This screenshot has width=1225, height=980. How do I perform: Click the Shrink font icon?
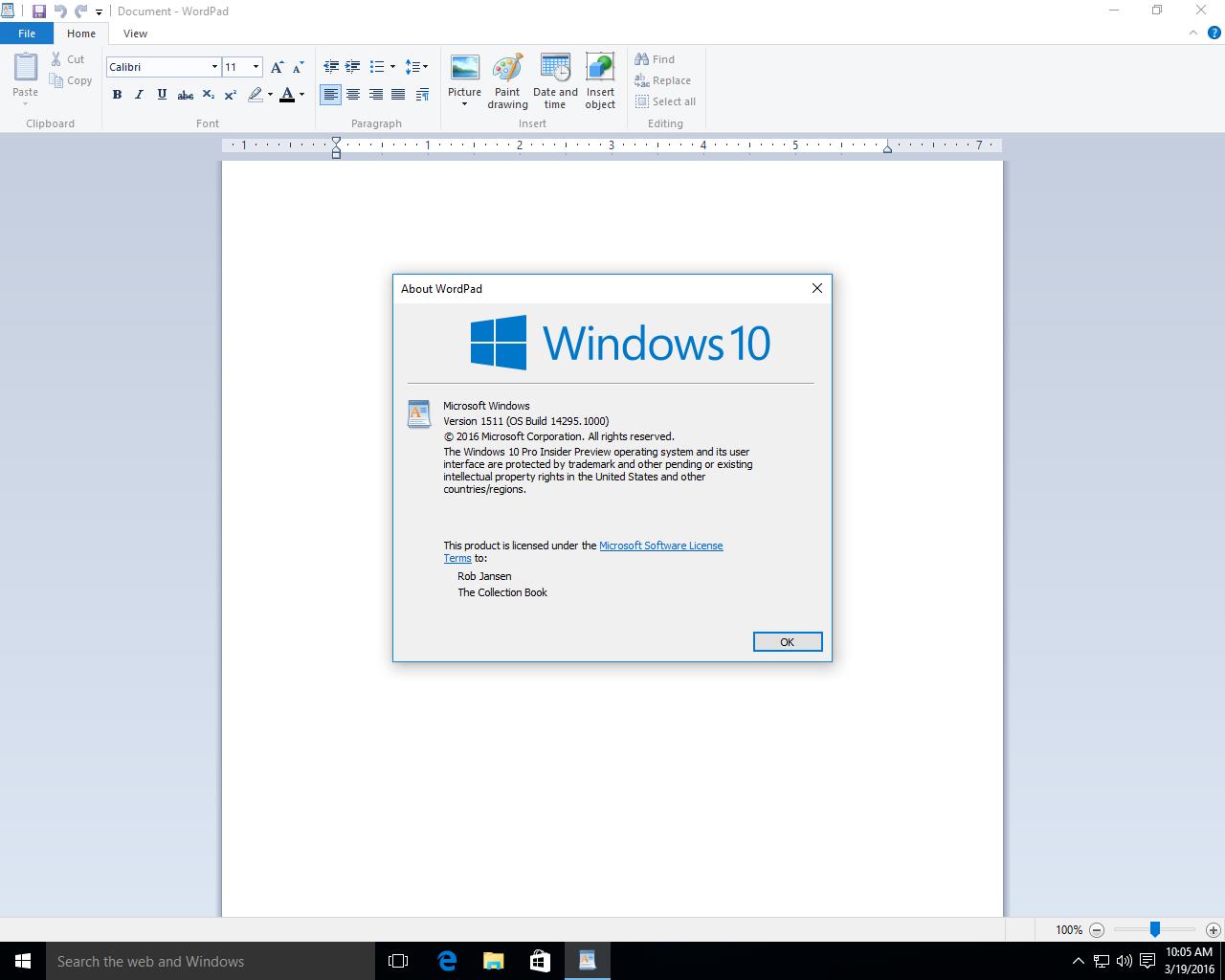[298, 67]
